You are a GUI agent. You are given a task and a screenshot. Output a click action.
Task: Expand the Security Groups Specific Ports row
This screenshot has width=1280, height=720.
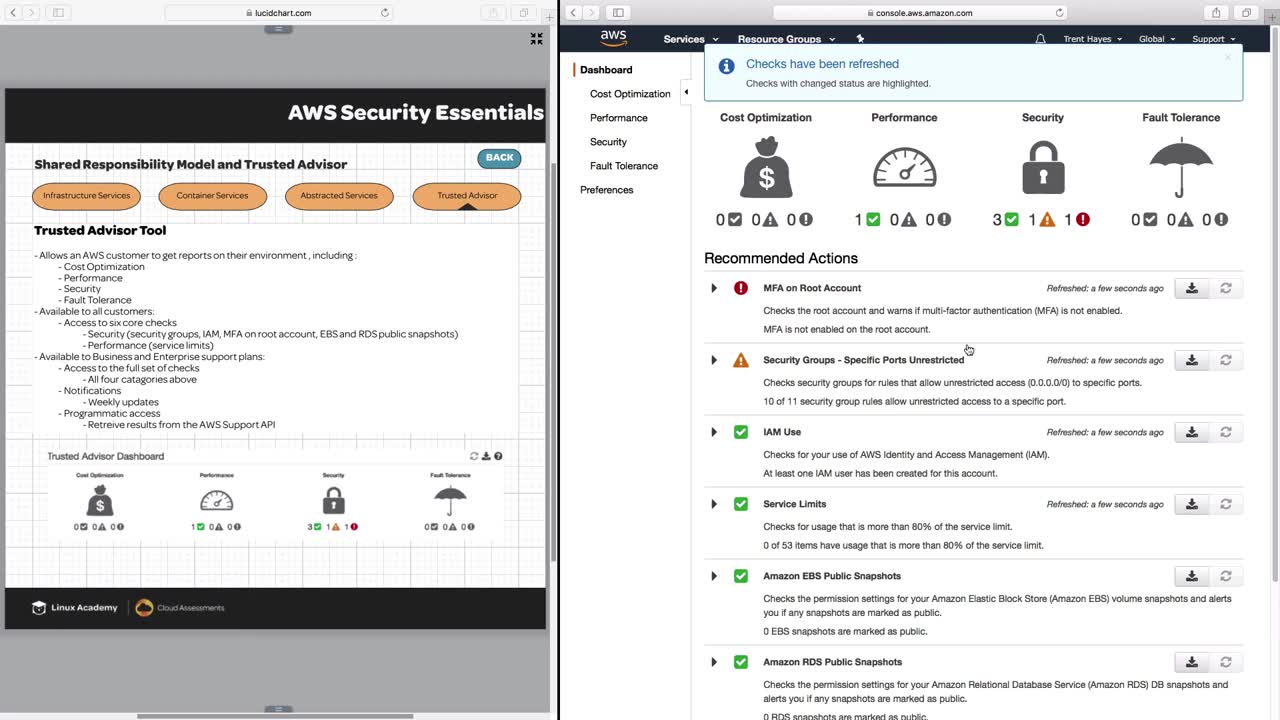coord(714,360)
